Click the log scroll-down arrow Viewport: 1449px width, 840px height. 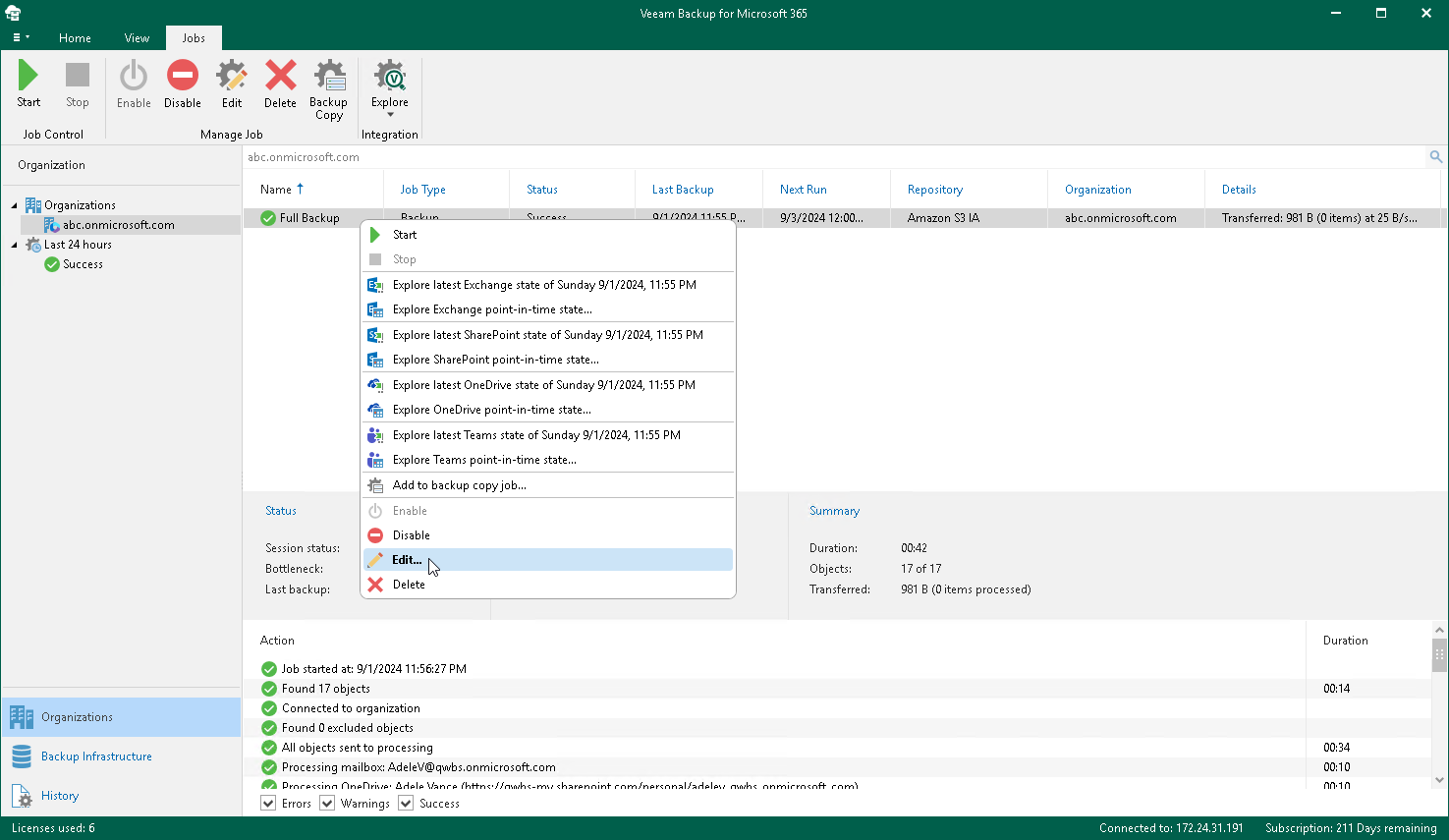click(1439, 780)
